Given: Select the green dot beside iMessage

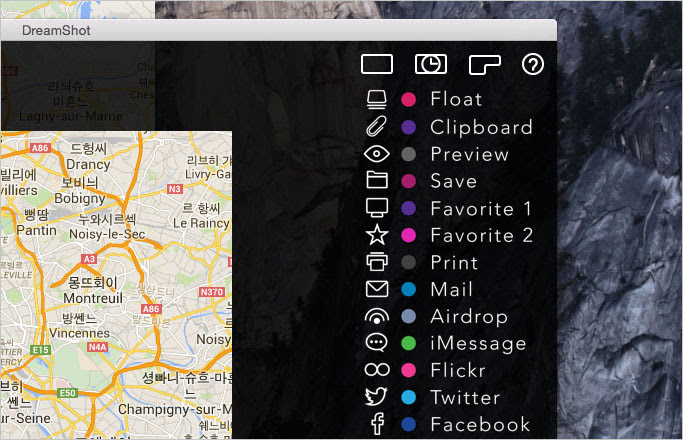Looking at the screenshot, I should (x=408, y=343).
